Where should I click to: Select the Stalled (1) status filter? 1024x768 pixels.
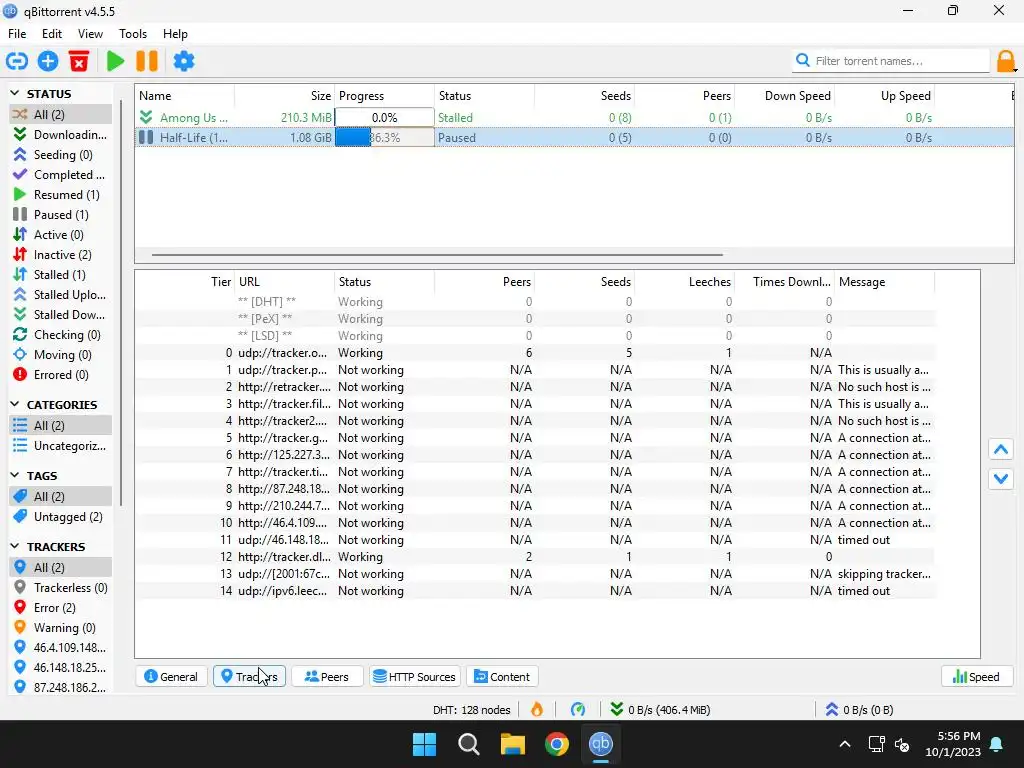61,275
